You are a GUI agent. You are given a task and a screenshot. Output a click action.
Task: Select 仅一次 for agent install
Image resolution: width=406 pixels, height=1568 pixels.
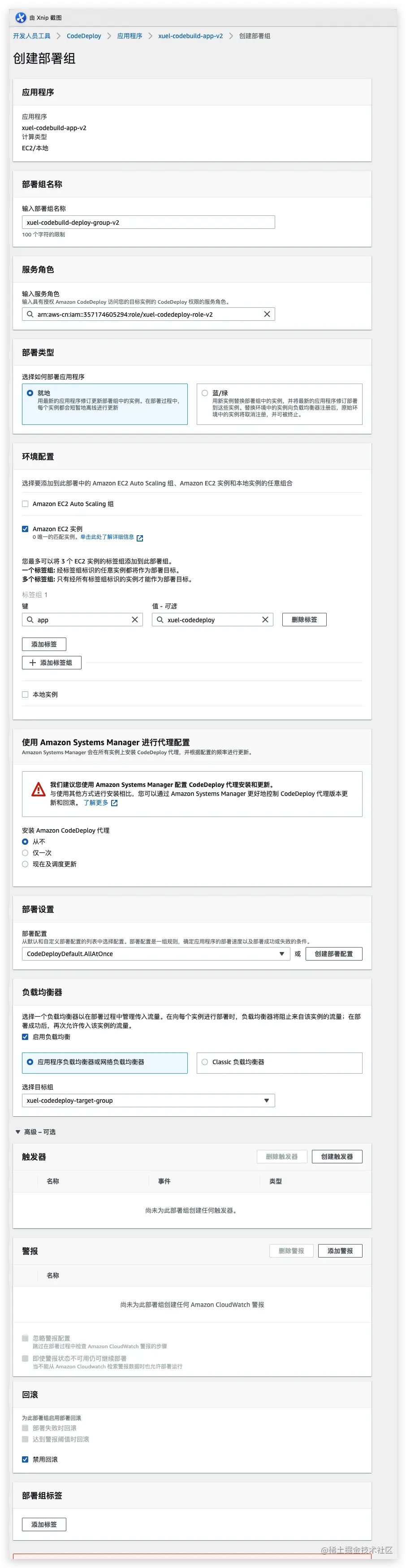coord(25,853)
